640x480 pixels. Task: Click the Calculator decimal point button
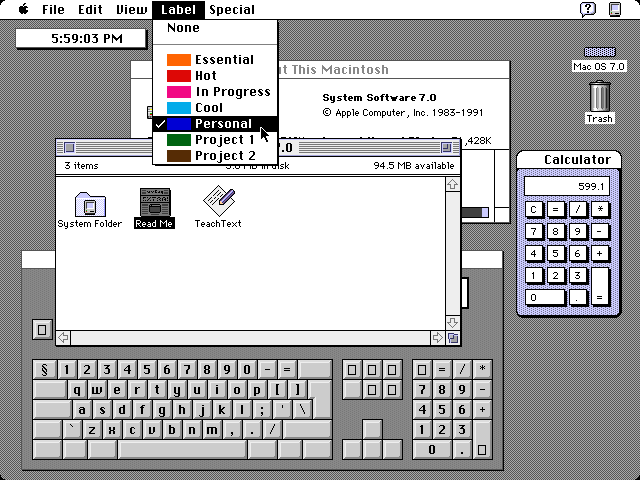coord(578,298)
